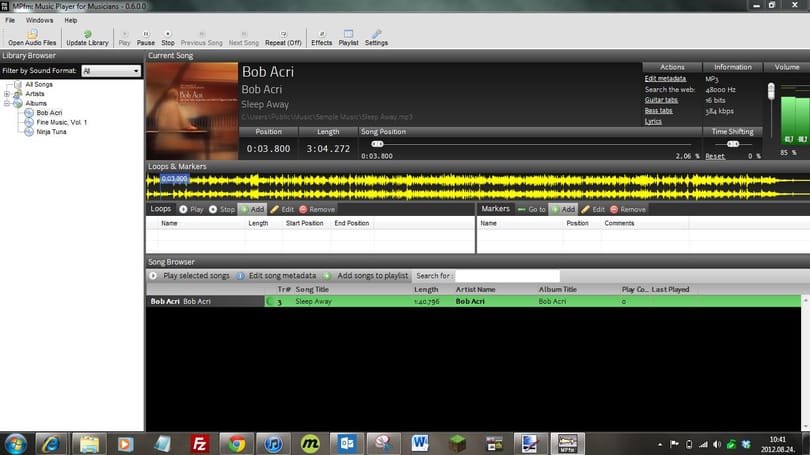
Task: Click the Update Library toolbar icon
Action: coord(87,38)
